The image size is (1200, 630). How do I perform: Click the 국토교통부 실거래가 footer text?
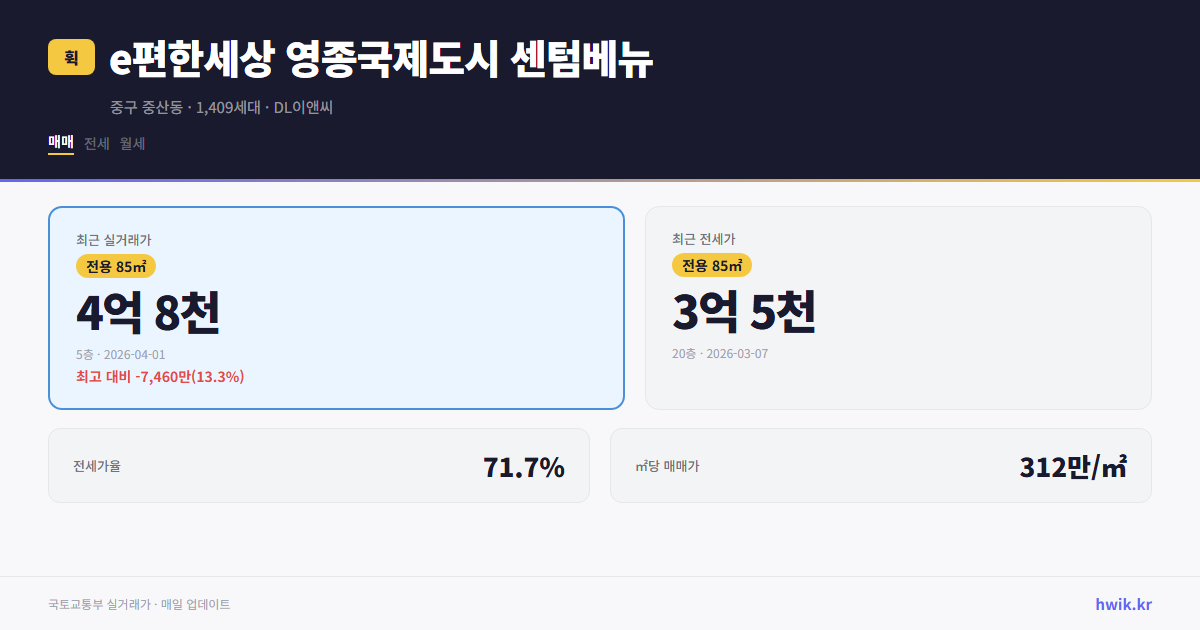(x=96, y=603)
